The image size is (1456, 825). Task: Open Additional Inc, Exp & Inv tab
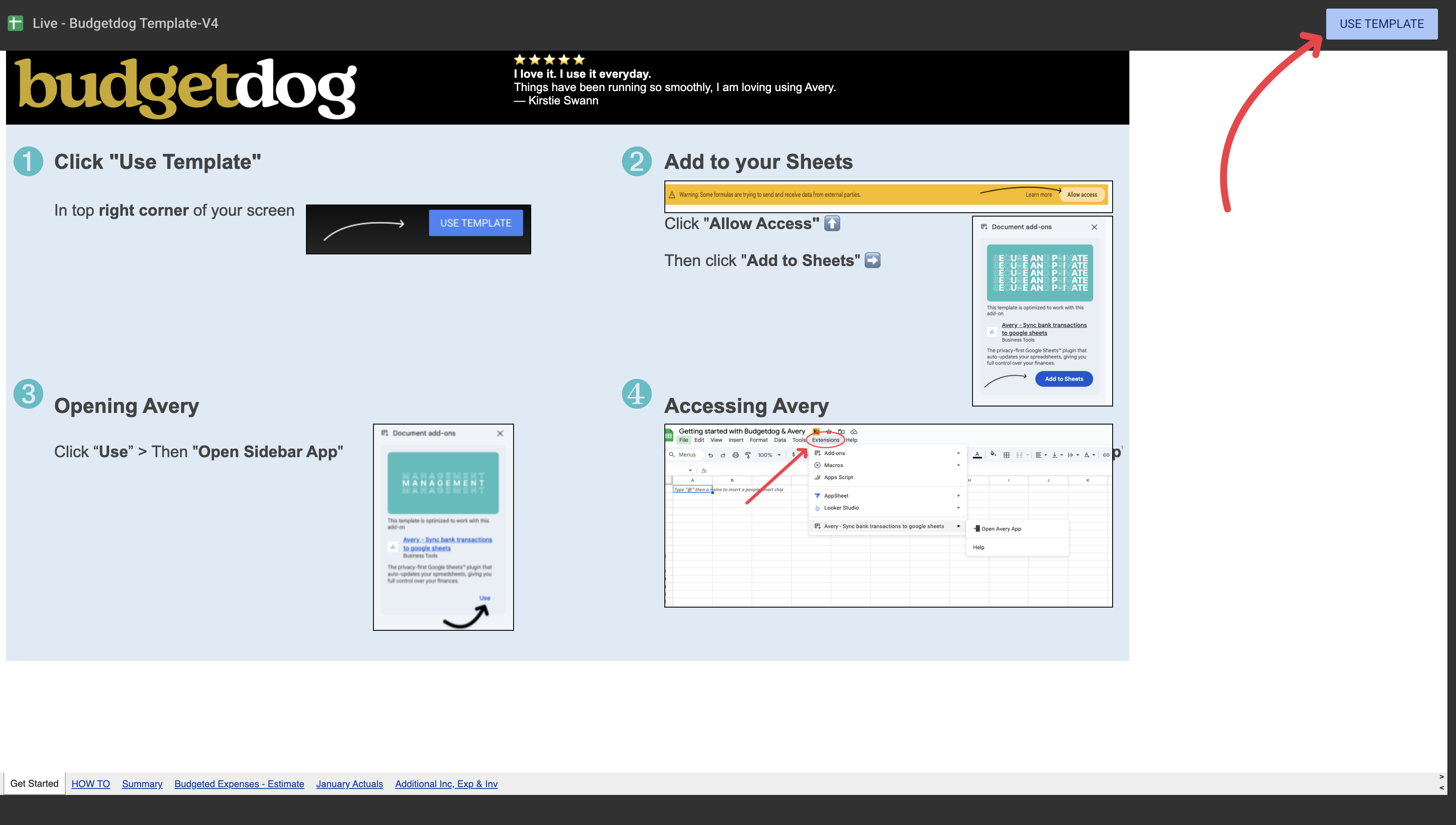click(446, 784)
